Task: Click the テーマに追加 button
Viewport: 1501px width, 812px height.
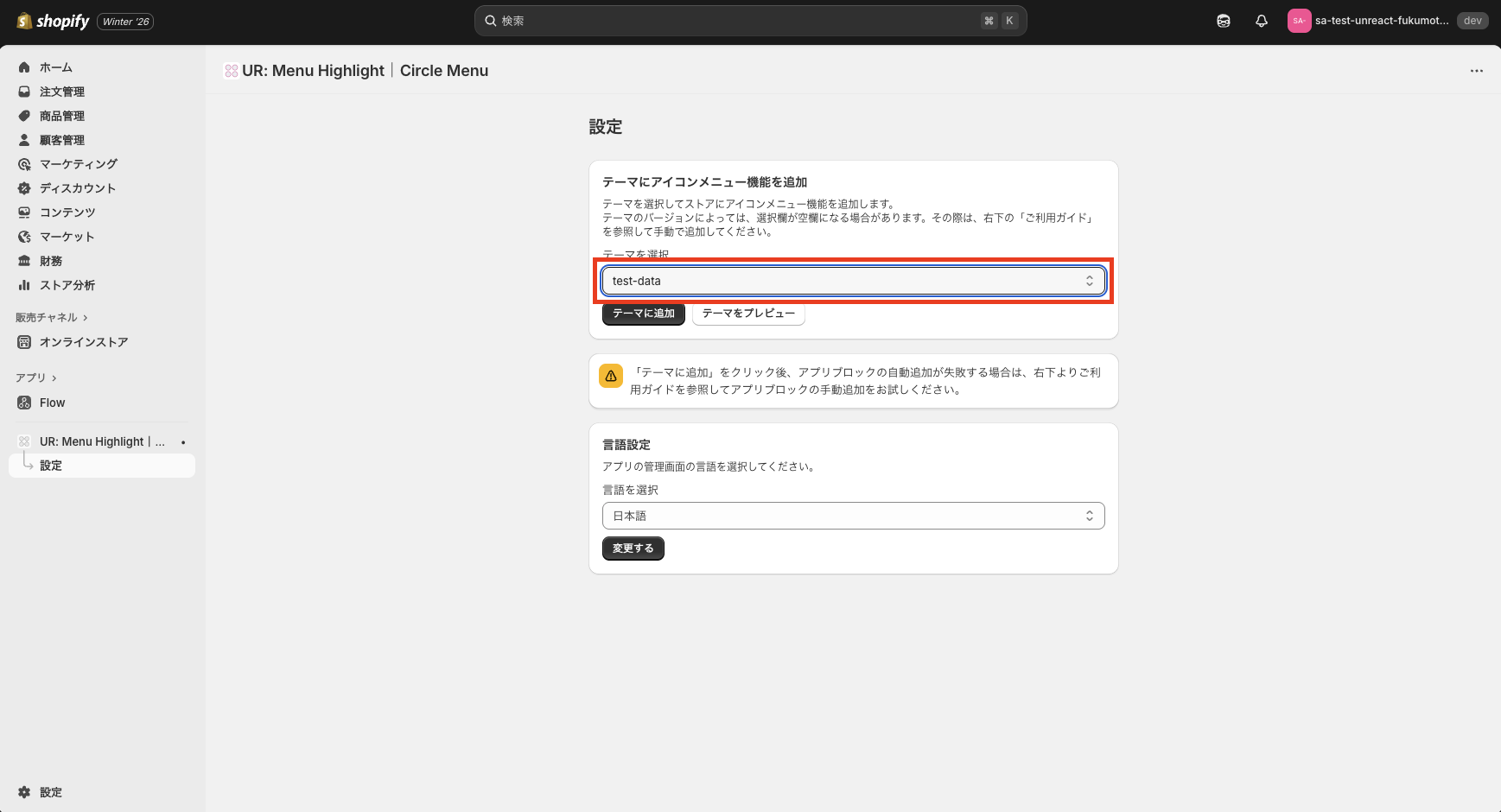Action: [x=643, y=314]
